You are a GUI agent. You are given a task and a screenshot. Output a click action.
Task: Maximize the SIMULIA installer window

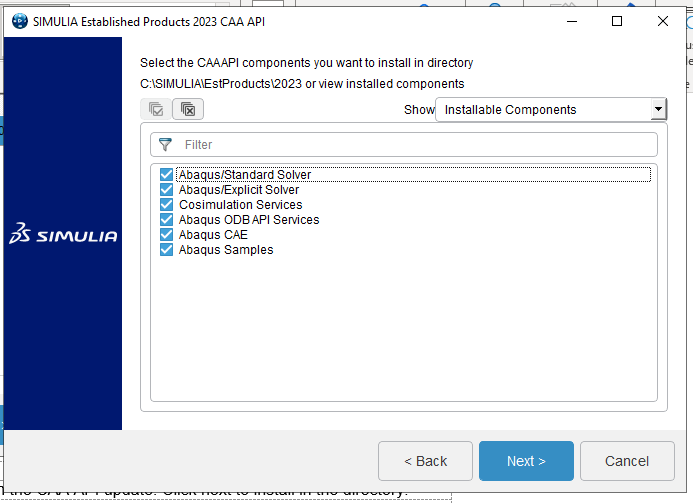617,21
